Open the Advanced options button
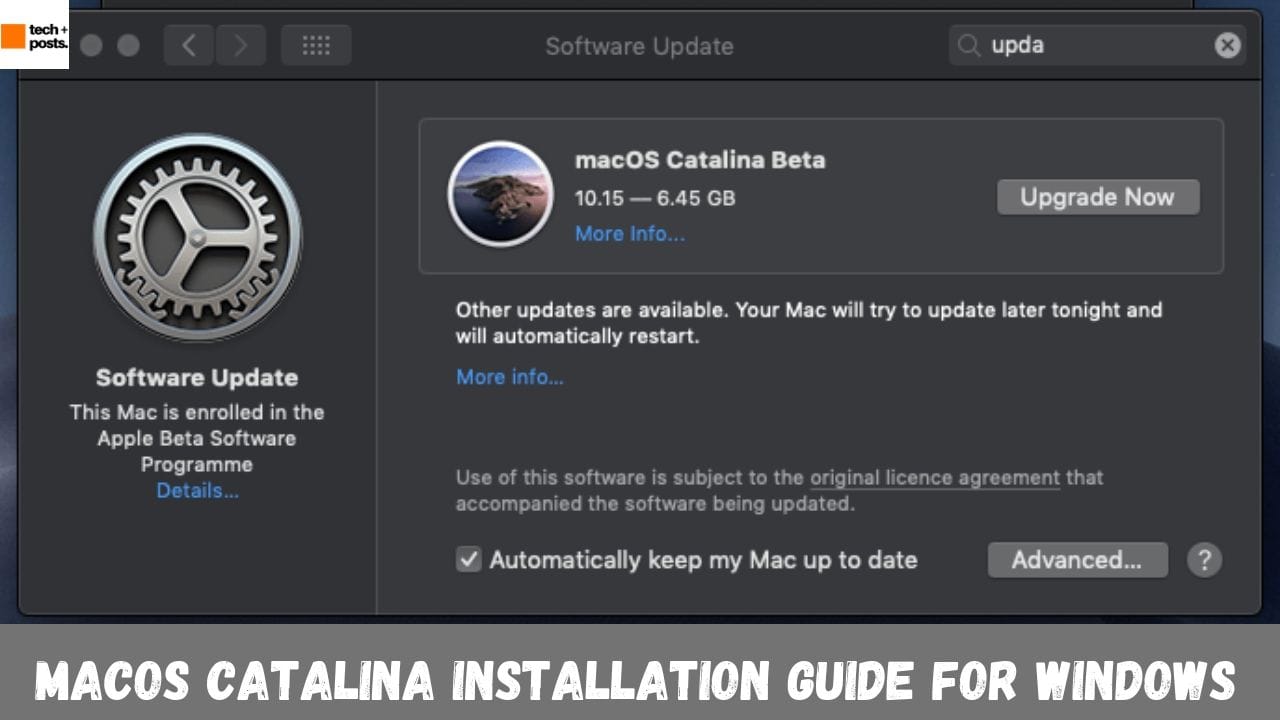1280x720 pixels. (x=1077, y=560)
